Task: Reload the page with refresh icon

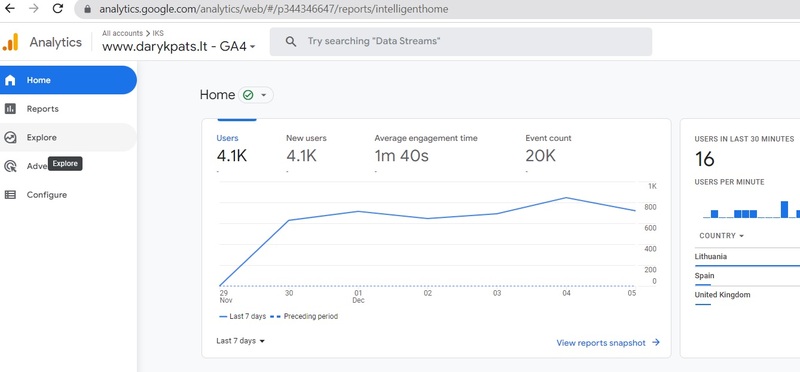Action: 58,9
